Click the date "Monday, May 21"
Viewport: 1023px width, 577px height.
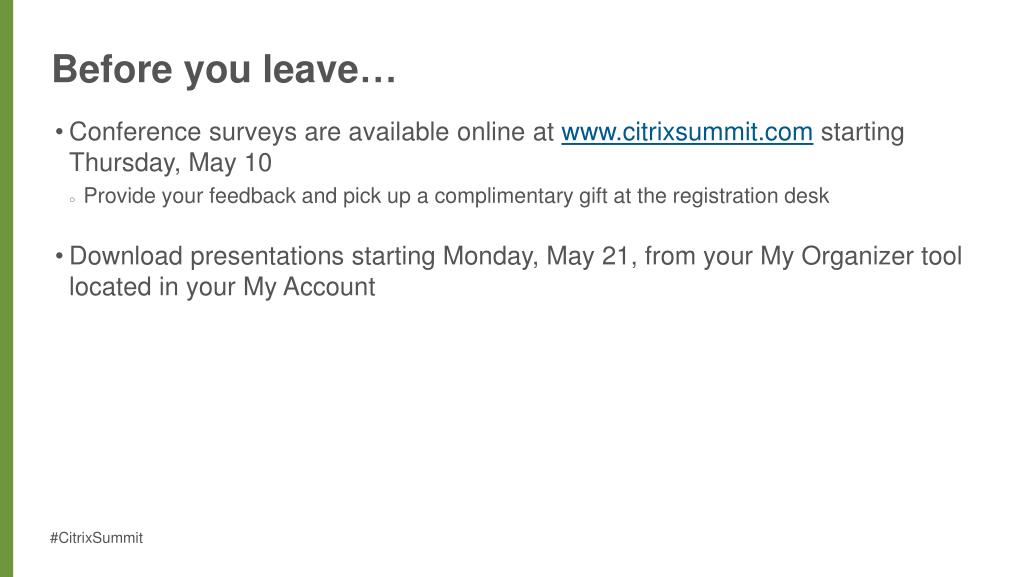pyautogui.click(x=539, y=257)
